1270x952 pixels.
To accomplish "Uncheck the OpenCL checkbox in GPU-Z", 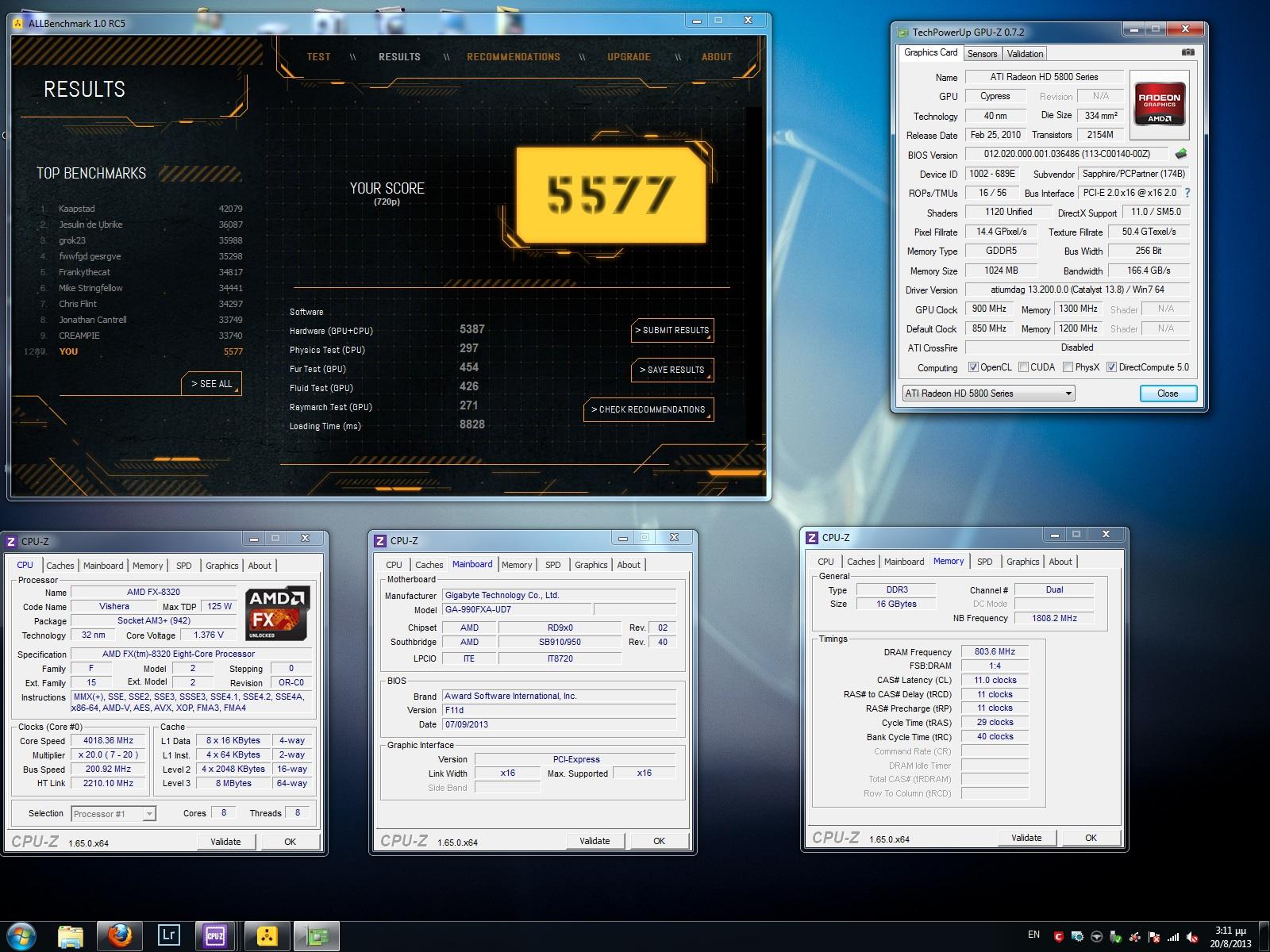I will point(973,367).
